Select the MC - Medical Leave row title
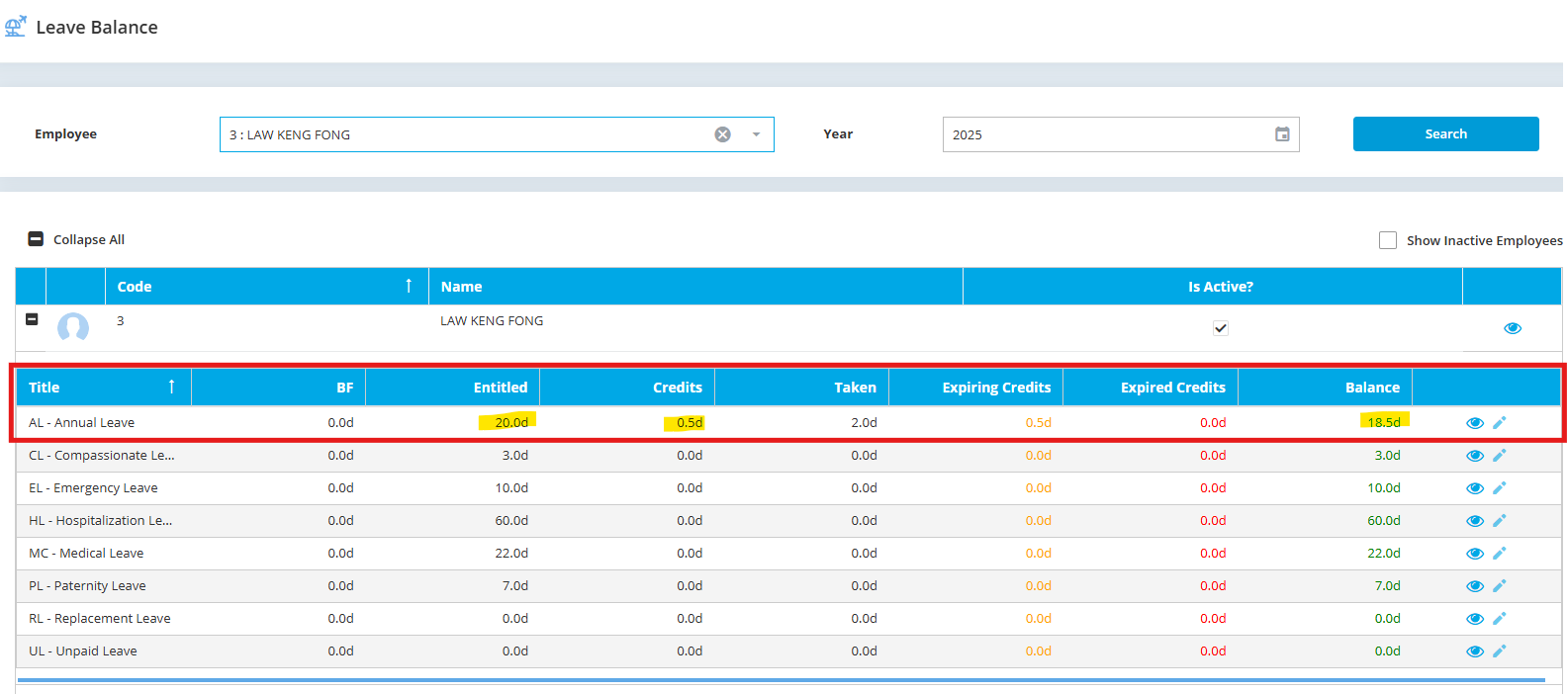The height and width of the screenshot is (694, 1568). coord(86,553)
